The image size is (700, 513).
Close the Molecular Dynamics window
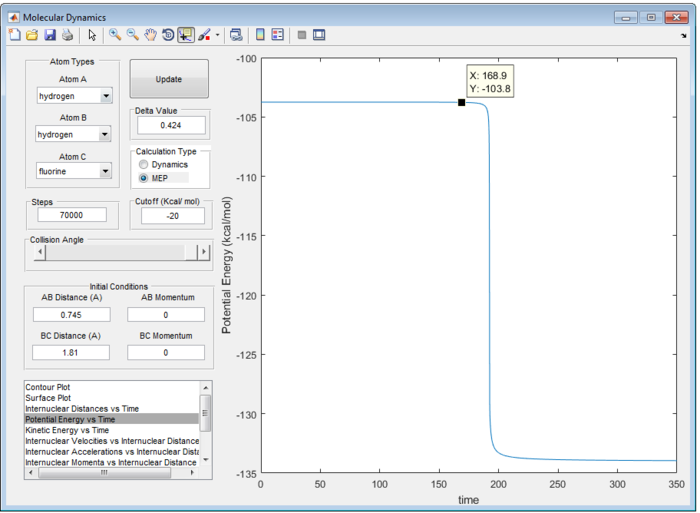coord(676,17)
